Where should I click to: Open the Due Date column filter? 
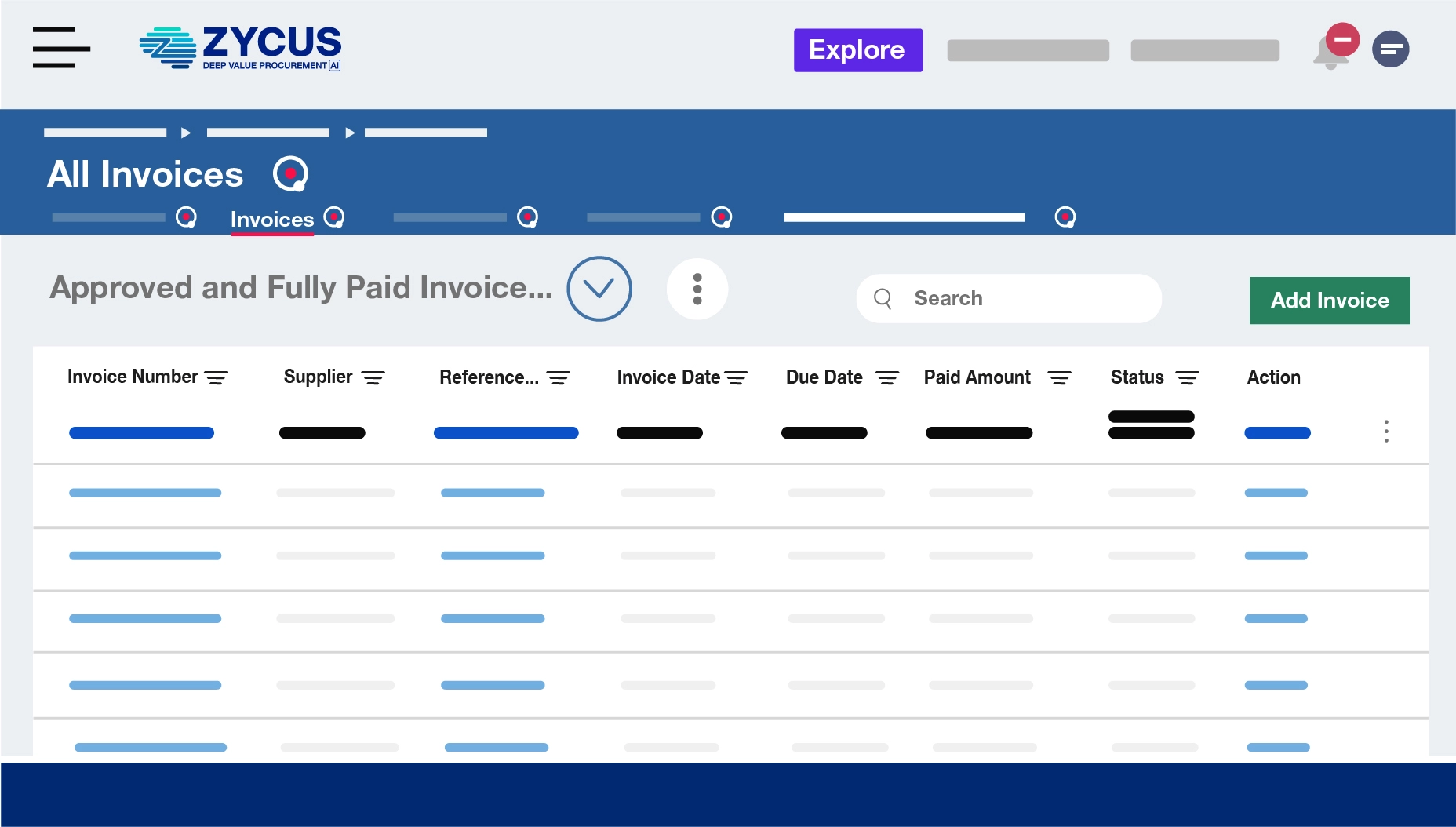(887, 378)
